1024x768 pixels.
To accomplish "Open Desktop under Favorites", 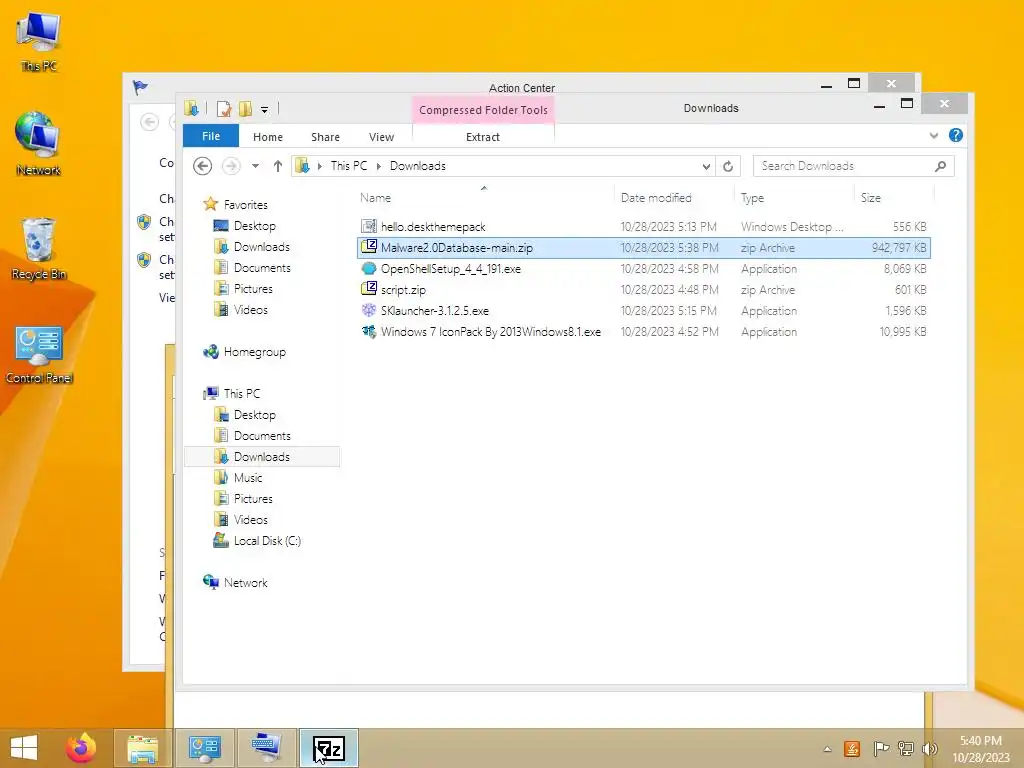I will click(x=254, y=225).
